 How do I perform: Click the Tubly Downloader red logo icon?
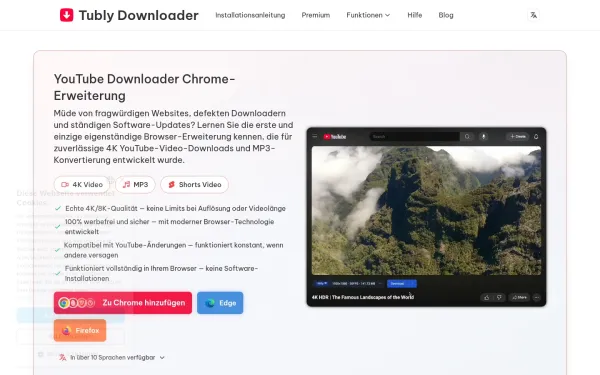click(x=67, y=15)
